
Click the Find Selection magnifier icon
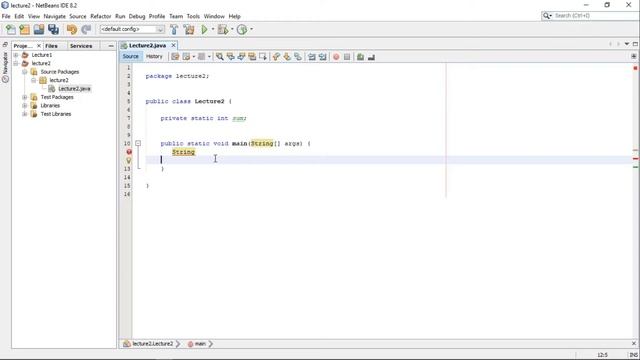click(220, 57)
